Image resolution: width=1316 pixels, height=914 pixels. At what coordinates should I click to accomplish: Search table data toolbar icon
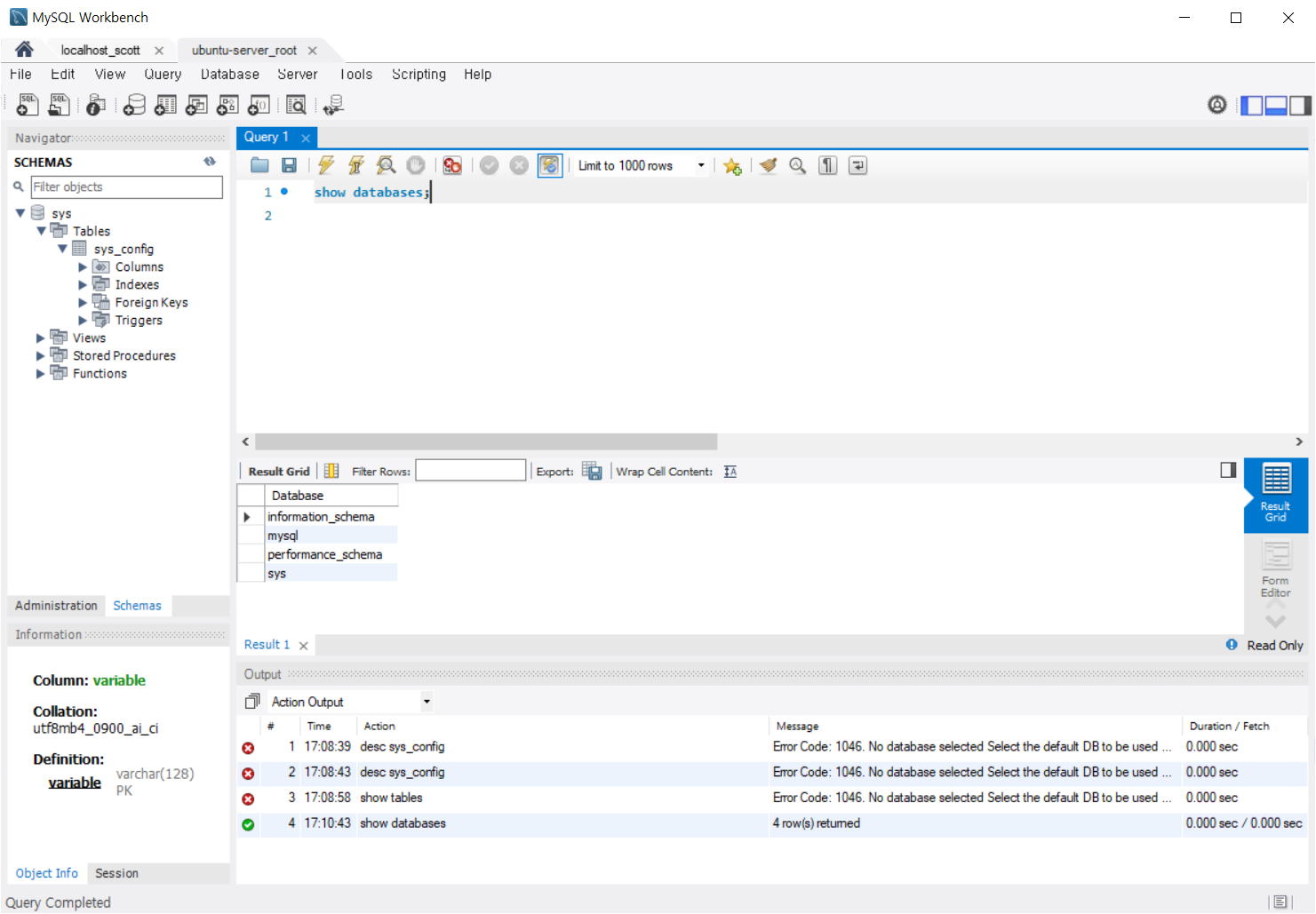click(296, 105)
